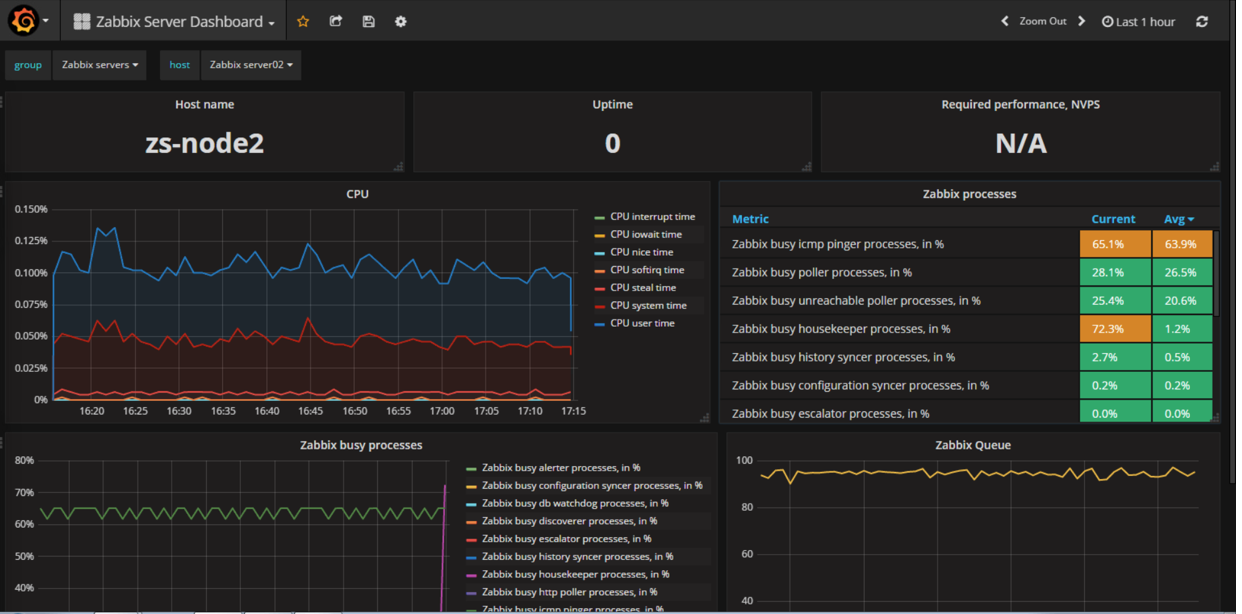1242x614 pixels.
Task: Expand the Zabbix server02 host dropdown
Action: click(251, 65)
